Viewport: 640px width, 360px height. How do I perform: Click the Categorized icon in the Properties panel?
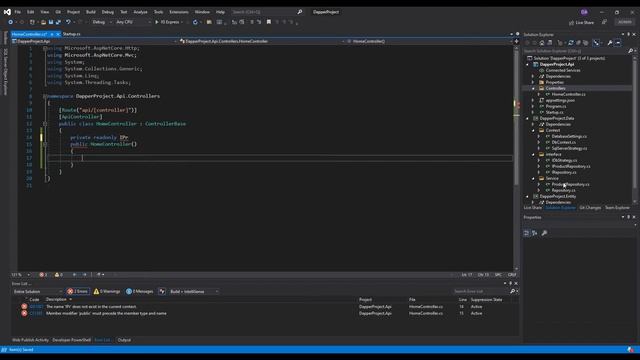(527, 233)
